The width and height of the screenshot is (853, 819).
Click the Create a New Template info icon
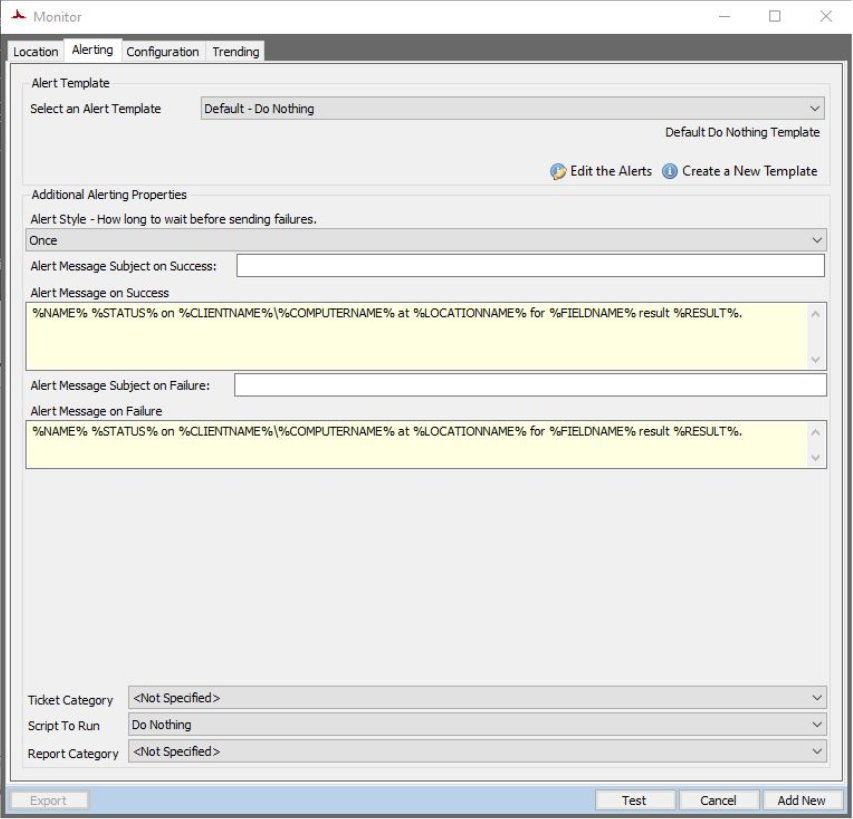point(670,171)
